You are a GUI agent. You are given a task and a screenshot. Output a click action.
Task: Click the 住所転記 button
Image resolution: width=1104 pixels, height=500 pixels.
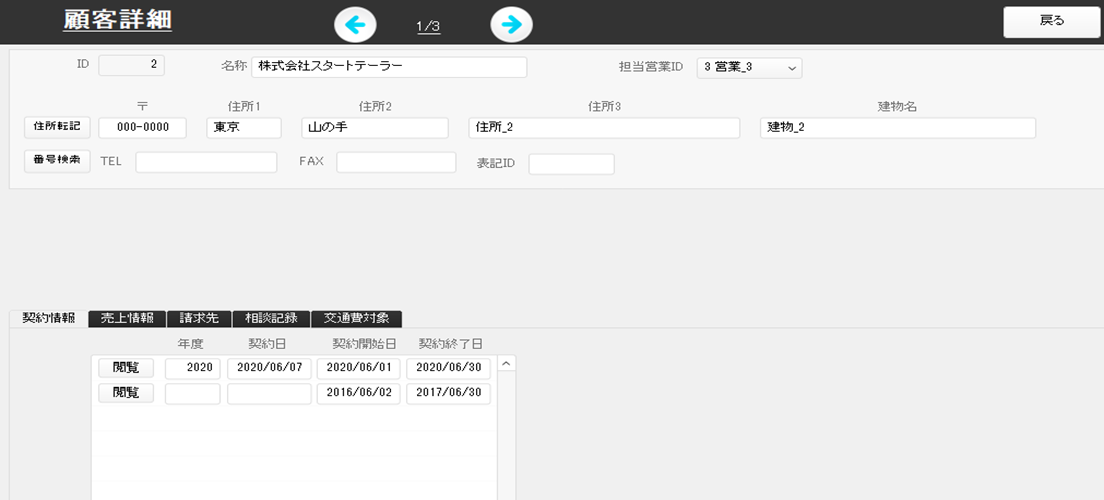tap(58, 127)
